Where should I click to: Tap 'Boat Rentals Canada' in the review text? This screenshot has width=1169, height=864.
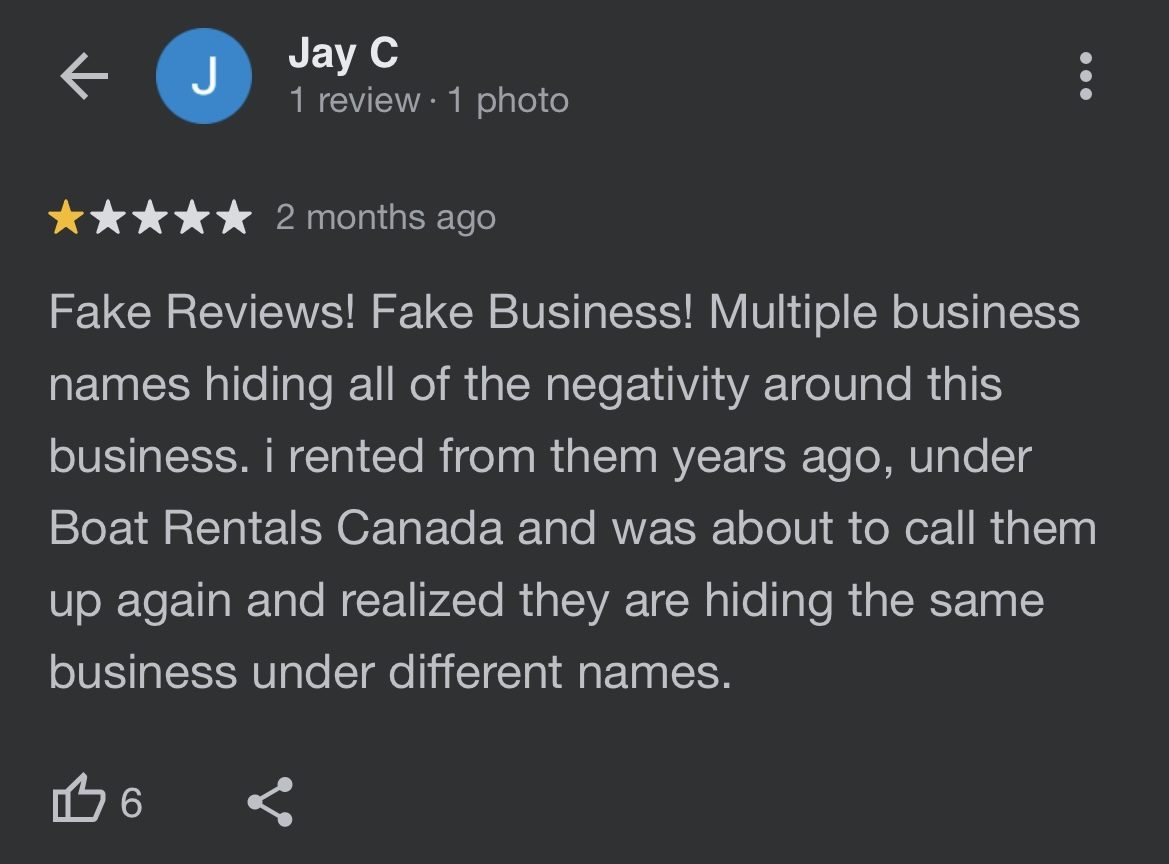(276, 527)
